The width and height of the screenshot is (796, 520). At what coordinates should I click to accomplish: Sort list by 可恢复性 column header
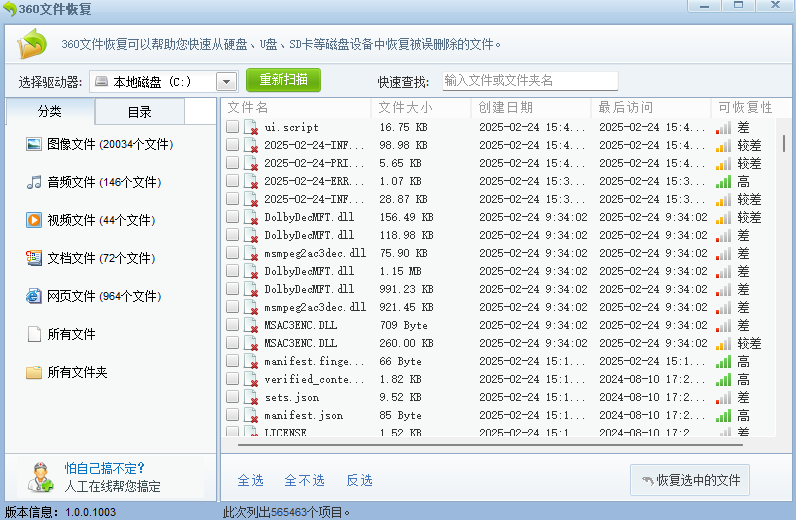745,107
